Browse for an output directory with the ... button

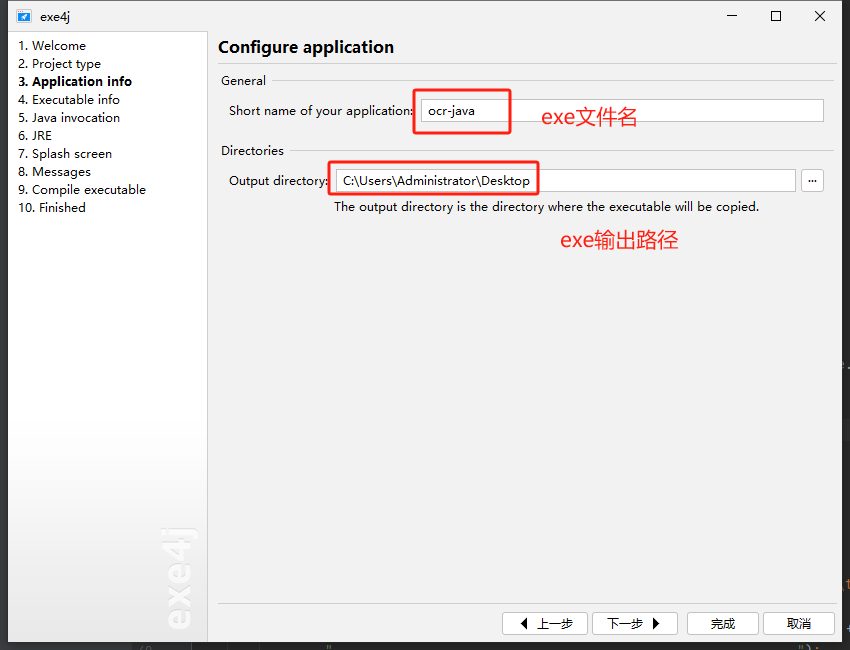coord(812,180)
